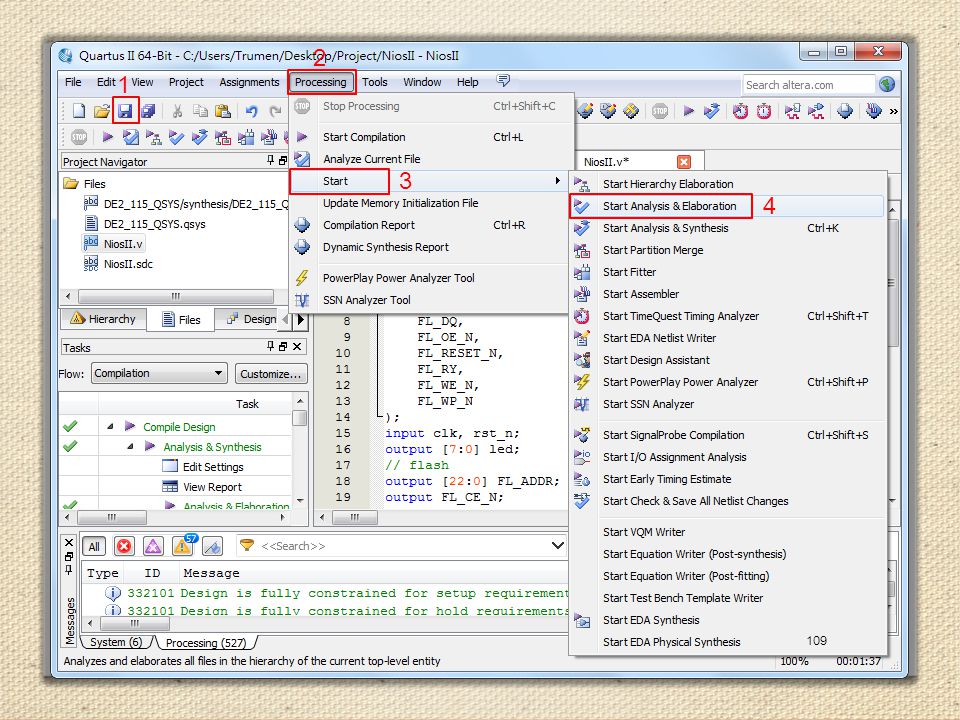The image size is (960, 720).
Task: Click the Paste clipboard icon
Action: 223,111
